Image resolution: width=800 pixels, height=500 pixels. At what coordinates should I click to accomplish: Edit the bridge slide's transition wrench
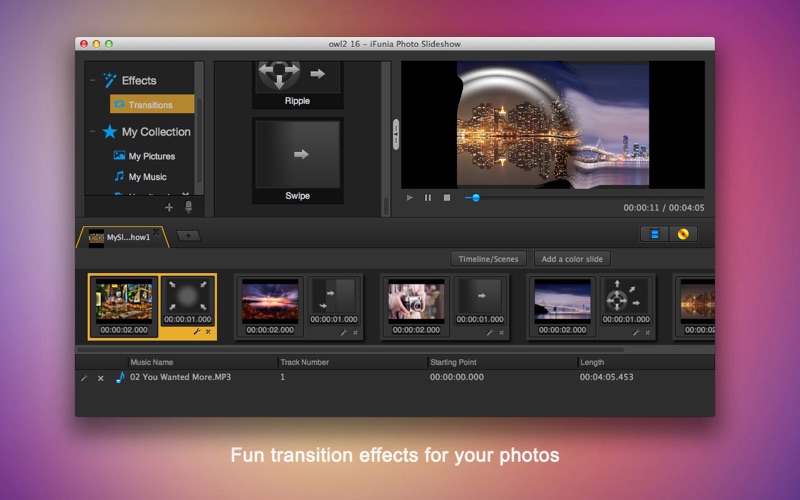(636, 332)
